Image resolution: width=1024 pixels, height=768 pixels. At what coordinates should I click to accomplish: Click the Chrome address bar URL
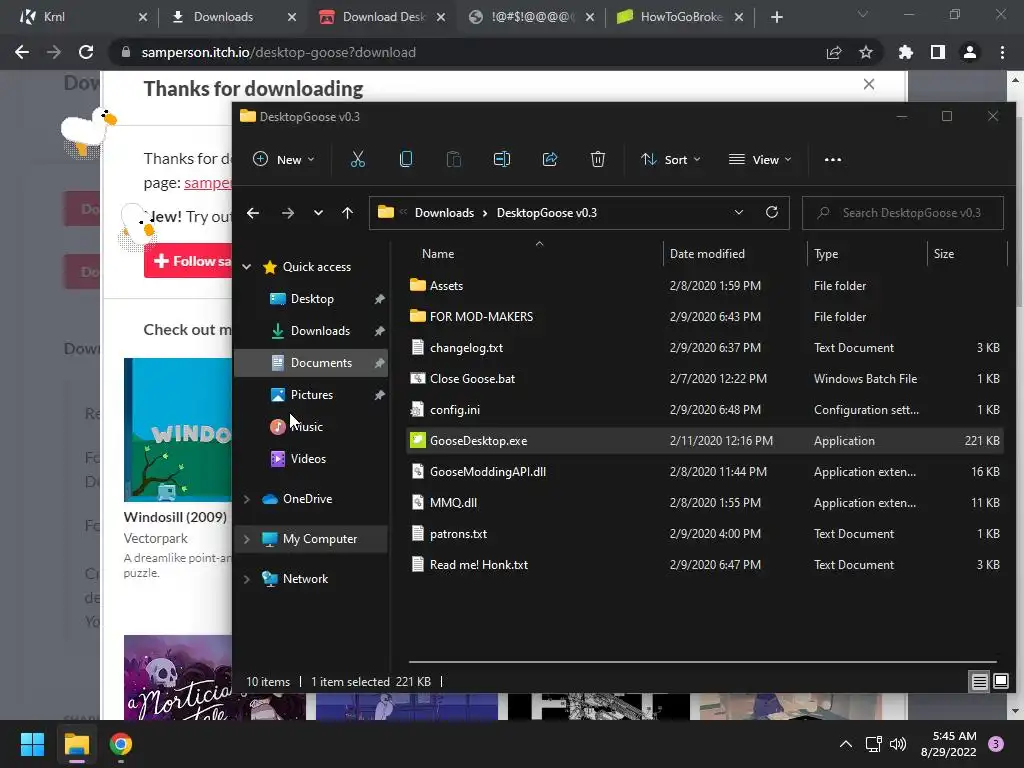click(278, 52)
